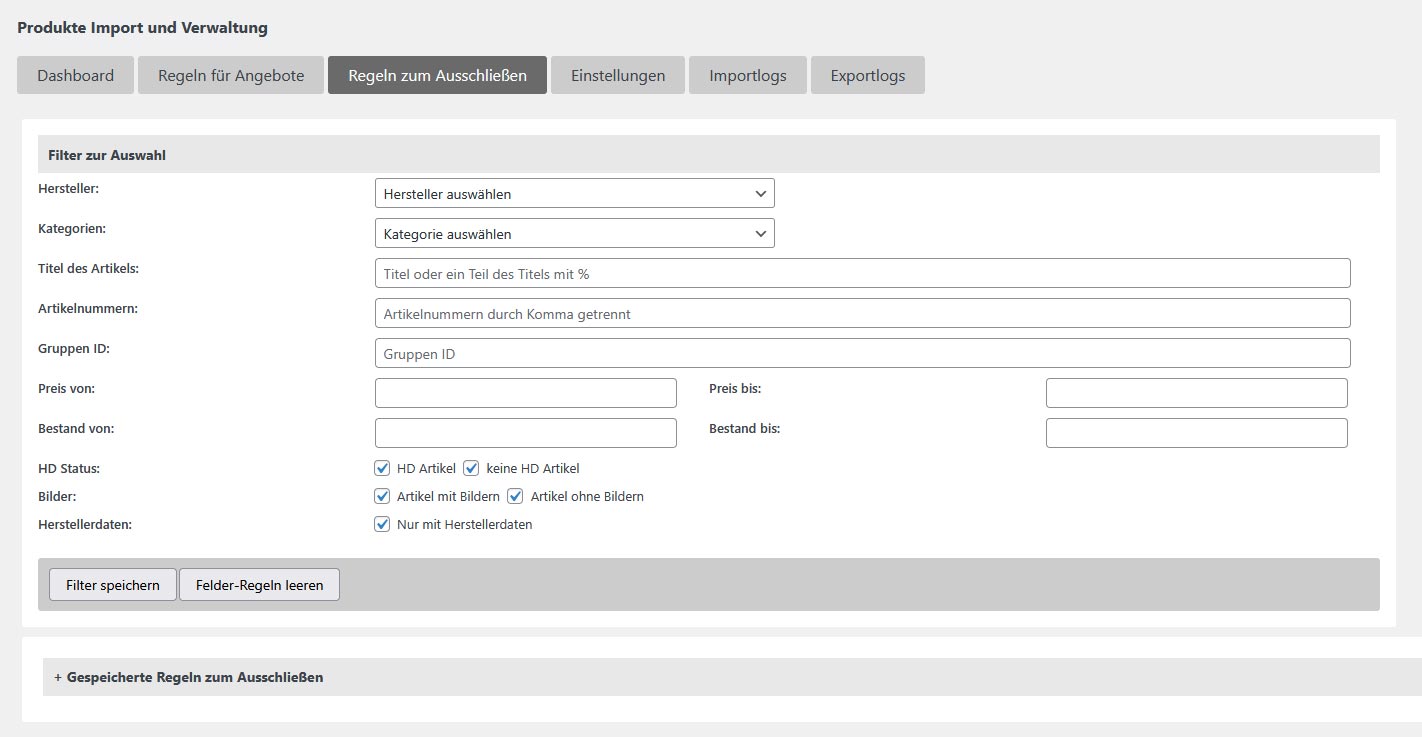Open the Dashboard tab
The height and width of the screenshot is (737, 1422).
(75, 75)
